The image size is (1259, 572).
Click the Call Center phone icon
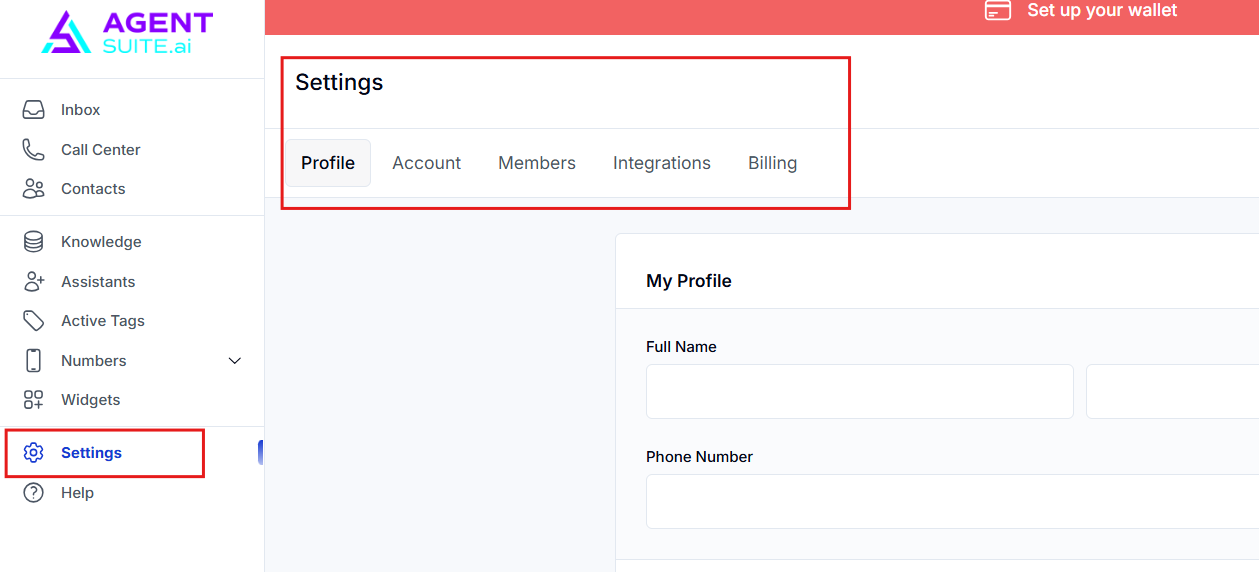pos(34,150)
